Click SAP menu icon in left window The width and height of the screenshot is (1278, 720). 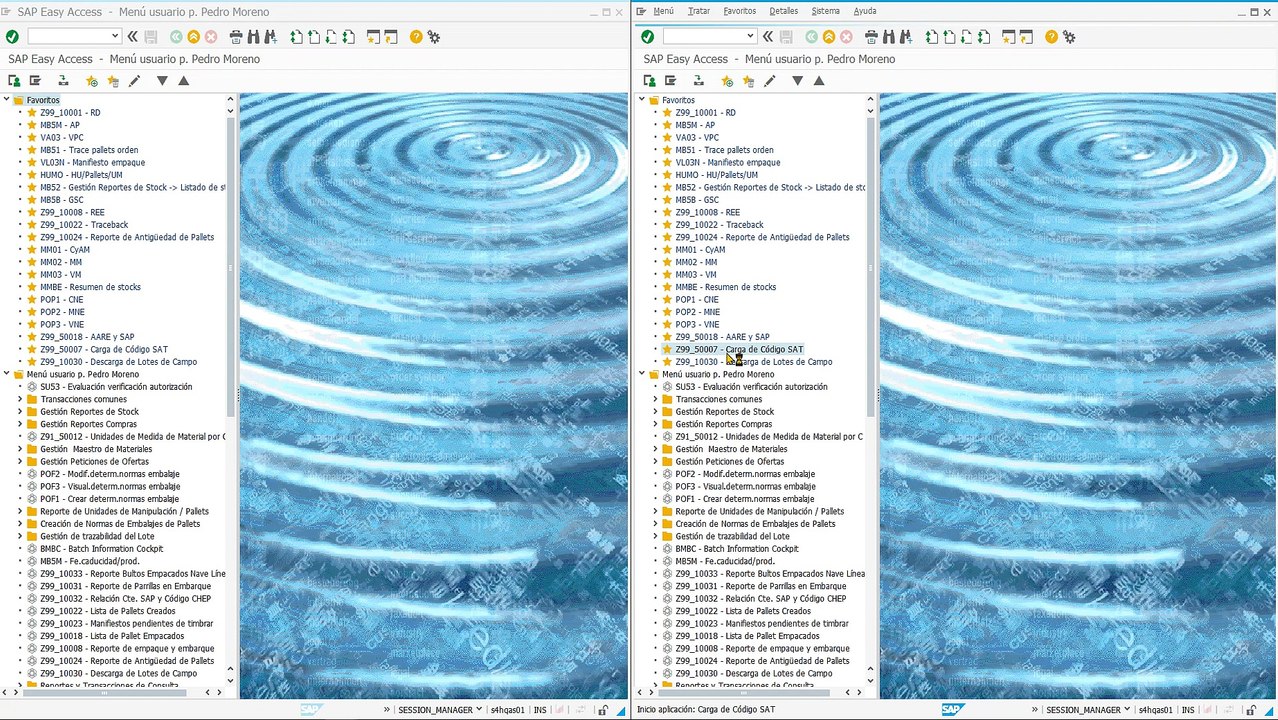click(x=35, y=81)
